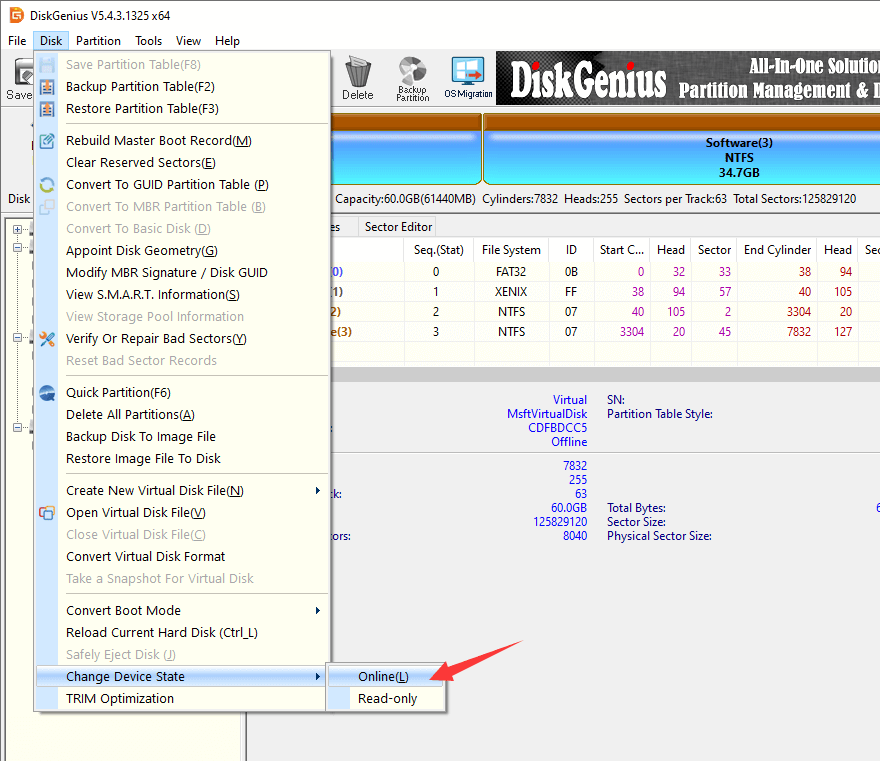Screen dimensions: 880x761
Task: Switch to the Sector Editor tab
Action: pyautogui.click(x=398, y=227)
